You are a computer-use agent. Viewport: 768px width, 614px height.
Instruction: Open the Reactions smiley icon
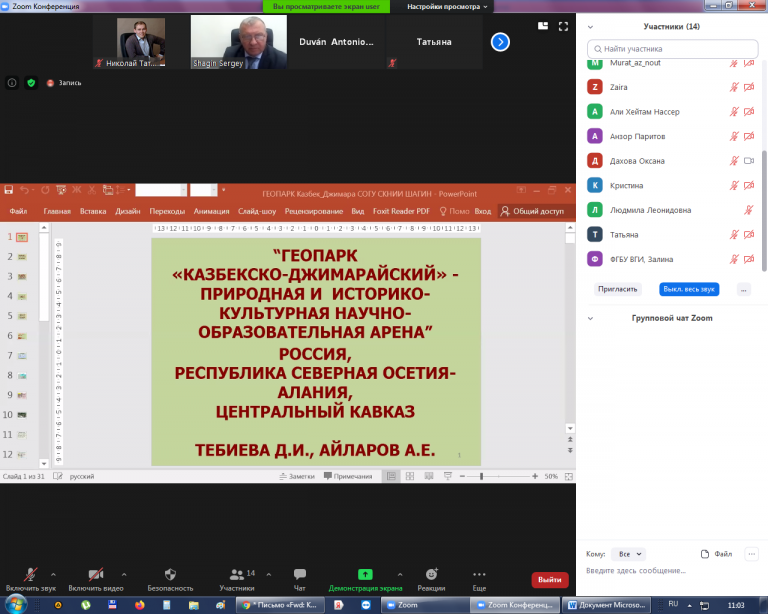(431, 574)
